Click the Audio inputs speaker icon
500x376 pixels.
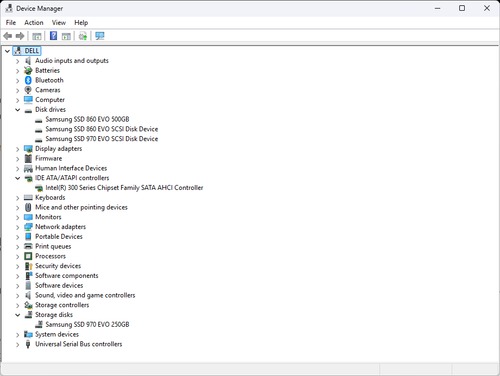click(x=28, y=61)
